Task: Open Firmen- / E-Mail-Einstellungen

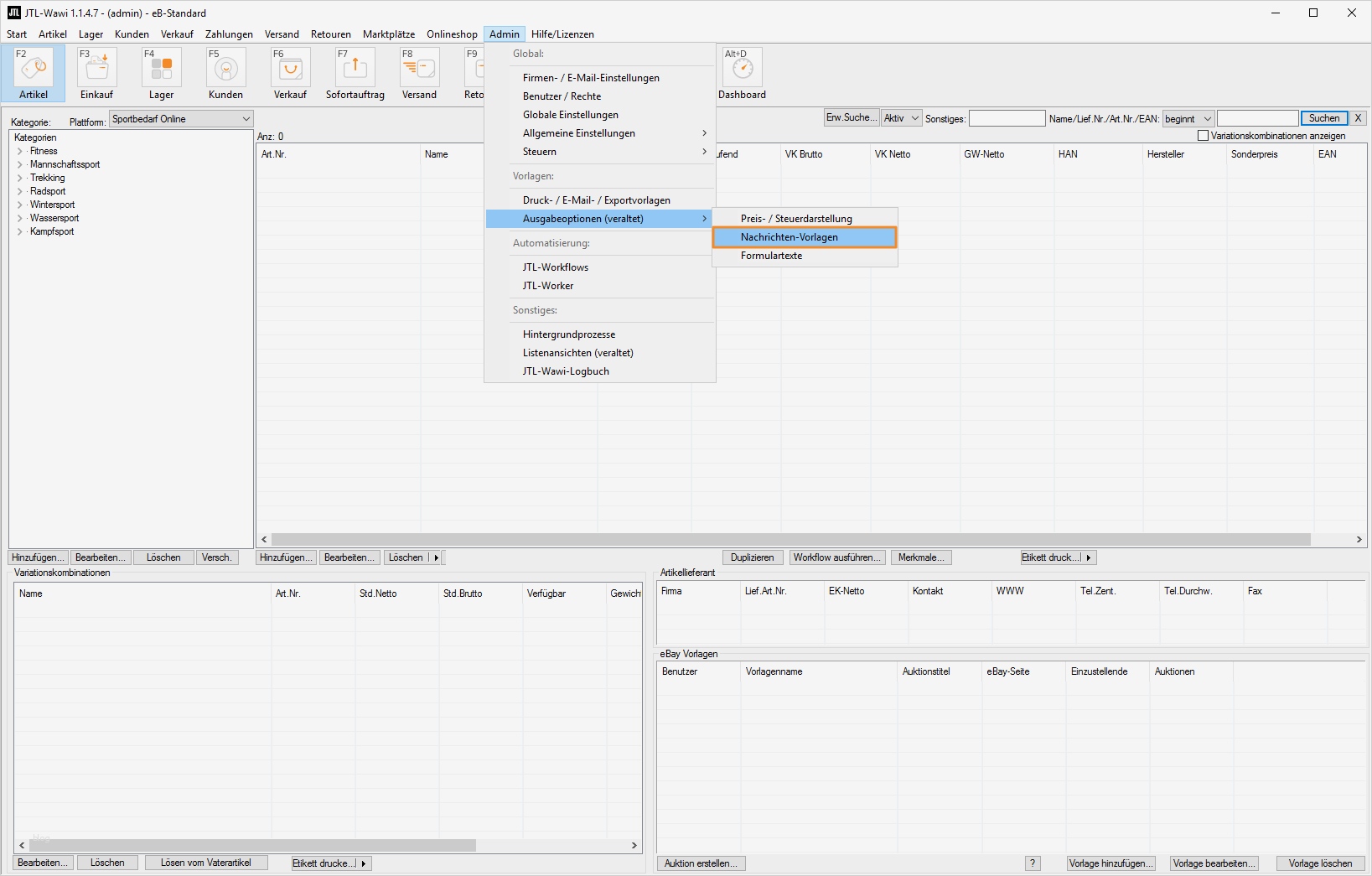Action: [x=600, y=78]
